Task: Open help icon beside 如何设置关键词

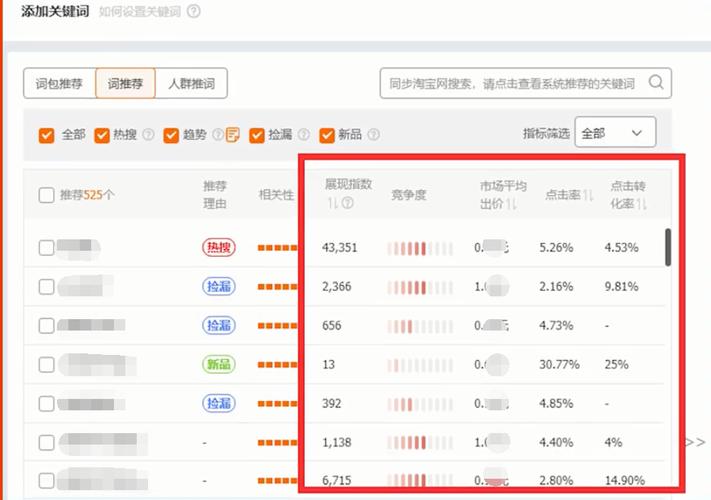Action: pyautogui.click(x=194, y=11)
